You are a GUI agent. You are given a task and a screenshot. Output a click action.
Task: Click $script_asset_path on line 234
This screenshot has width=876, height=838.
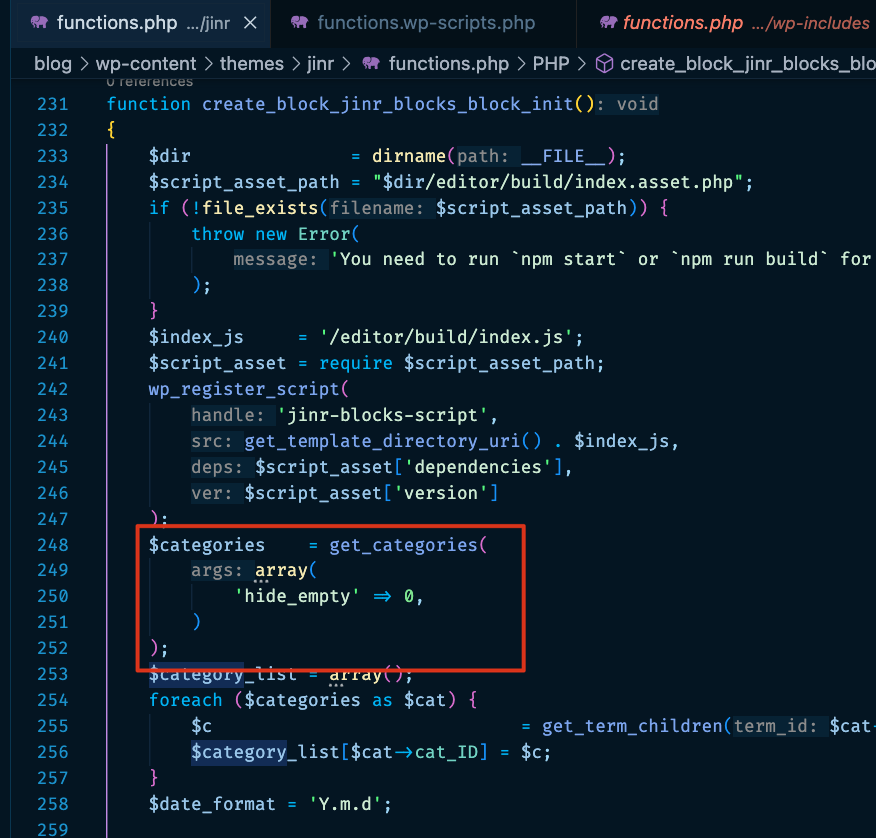point(244,182)
